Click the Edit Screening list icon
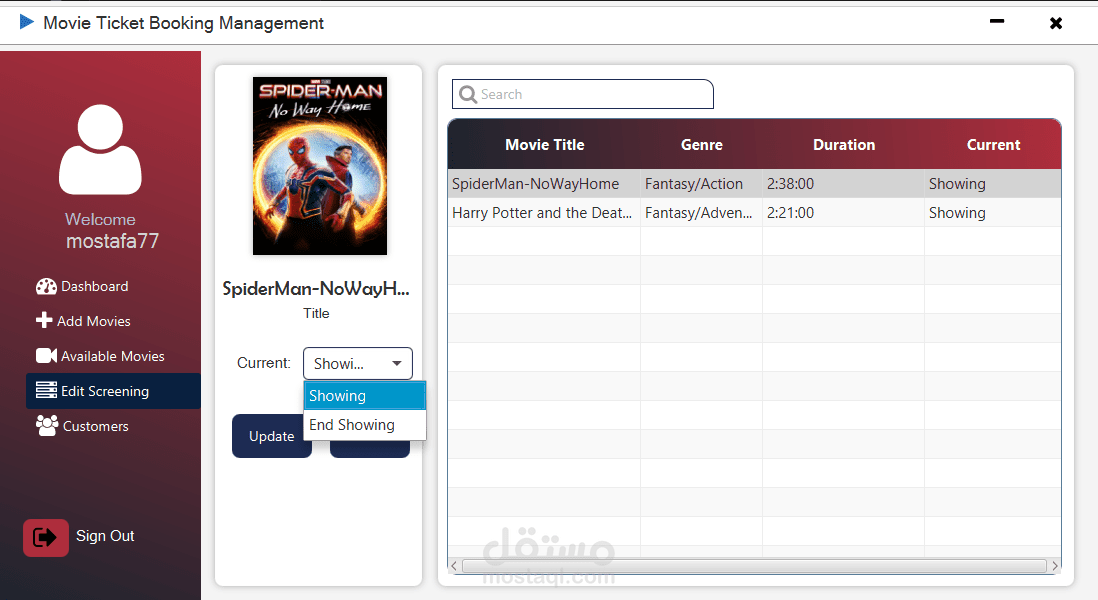The image size is (1098, 600). (46, 390)
